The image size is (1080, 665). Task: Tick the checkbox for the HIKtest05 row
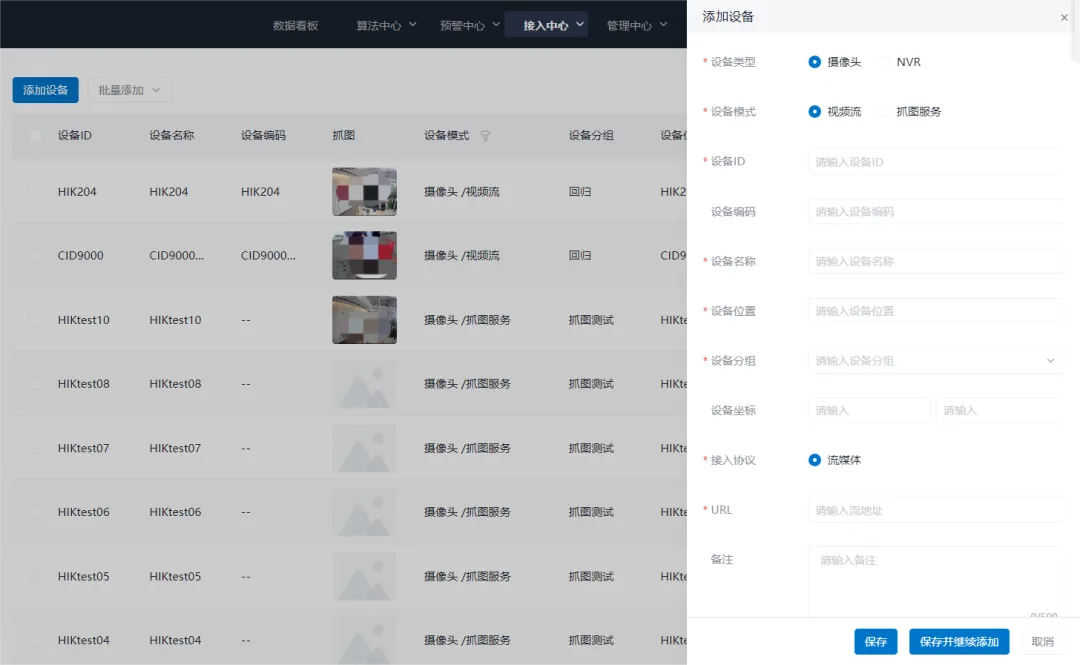pyautogui.click(x=35, y=576)
